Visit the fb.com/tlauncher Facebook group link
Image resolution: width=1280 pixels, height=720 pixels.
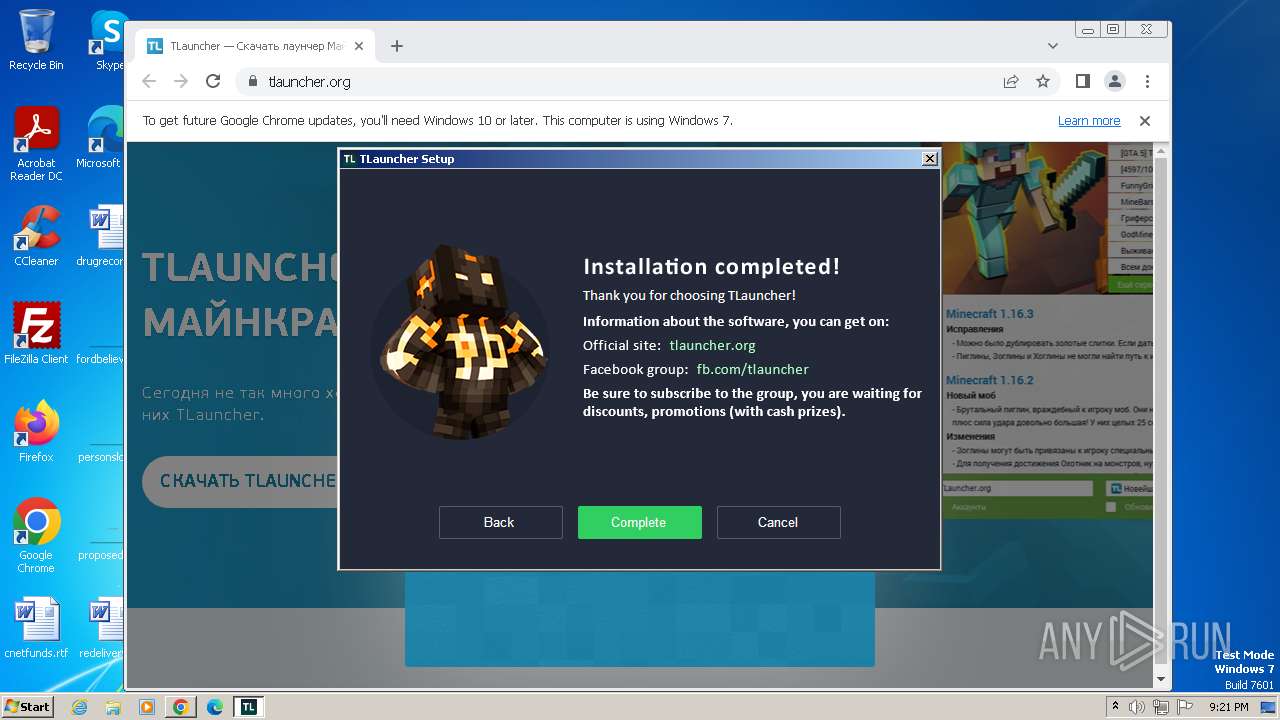coord(752,369)
